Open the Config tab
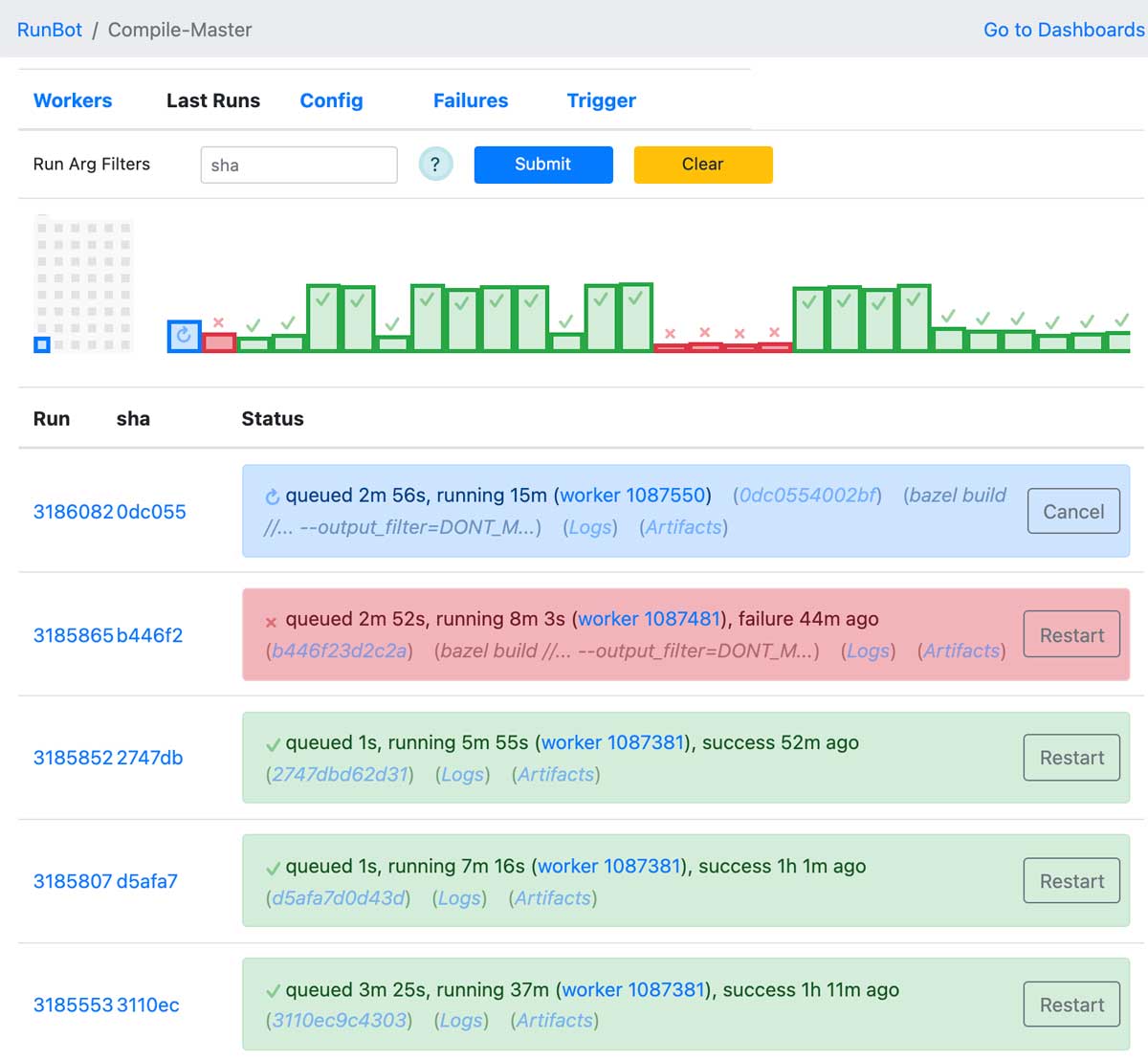This screenshot has height=1060, width=1148. (331, 100)
